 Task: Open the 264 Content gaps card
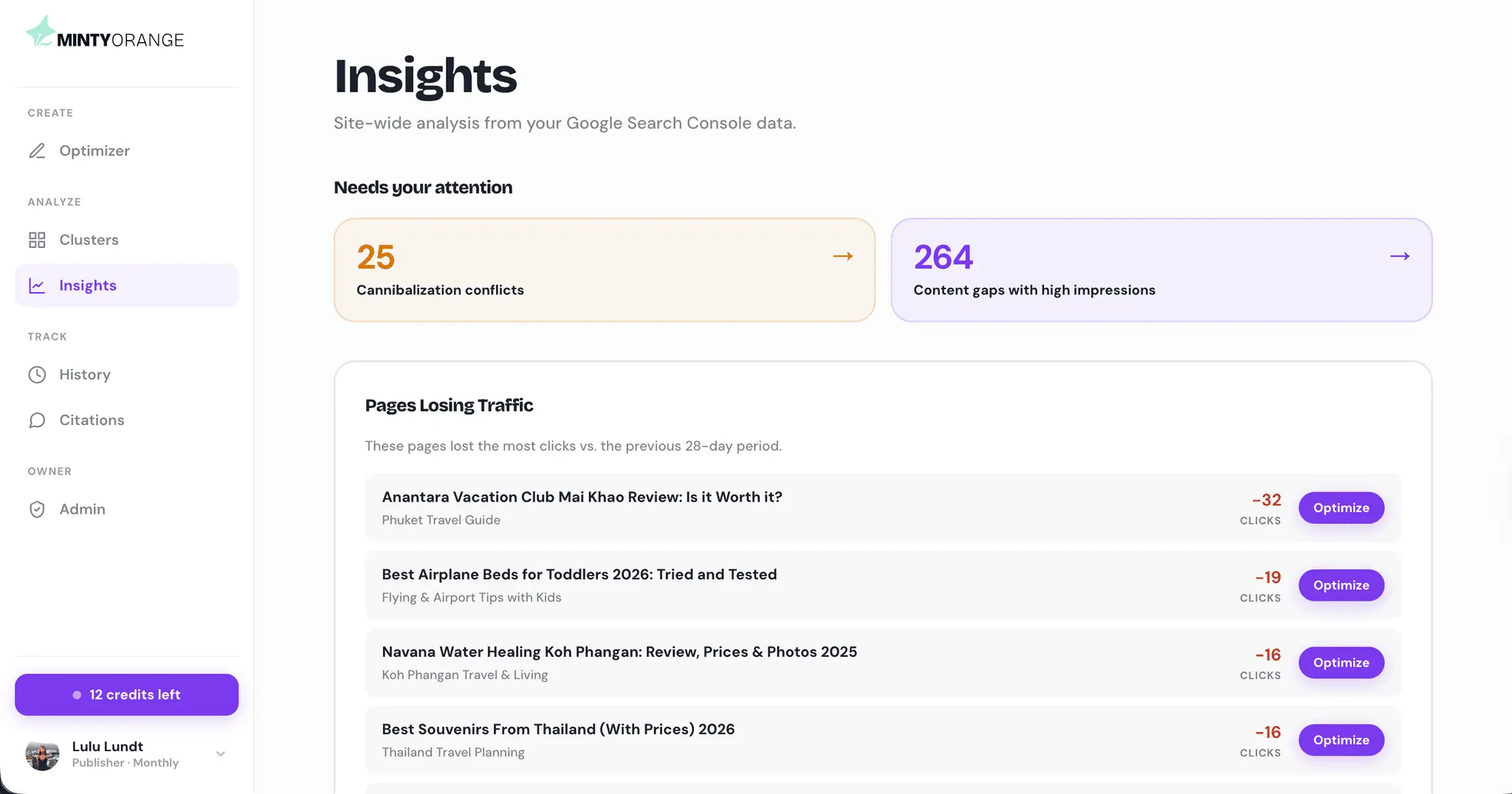coord(1161,270)
